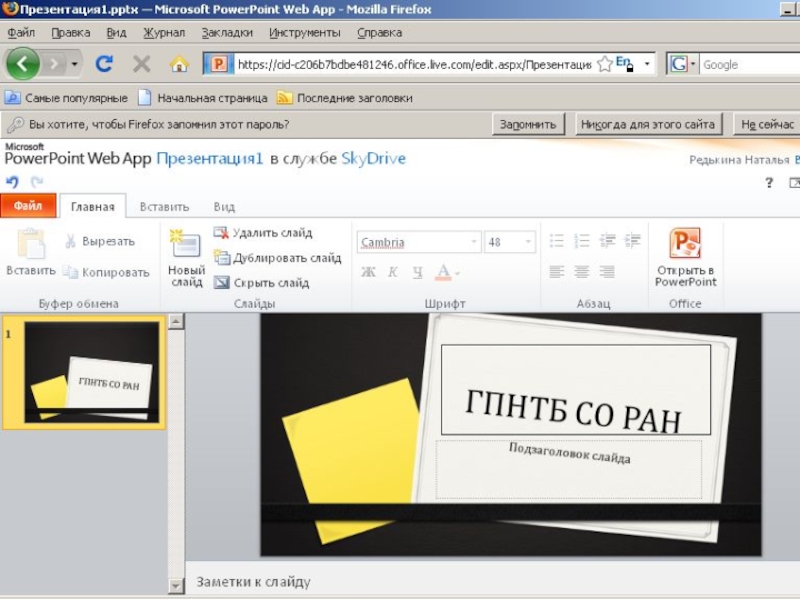
Task: Toggle italic (К) formatting
Action: coord(393,272)
